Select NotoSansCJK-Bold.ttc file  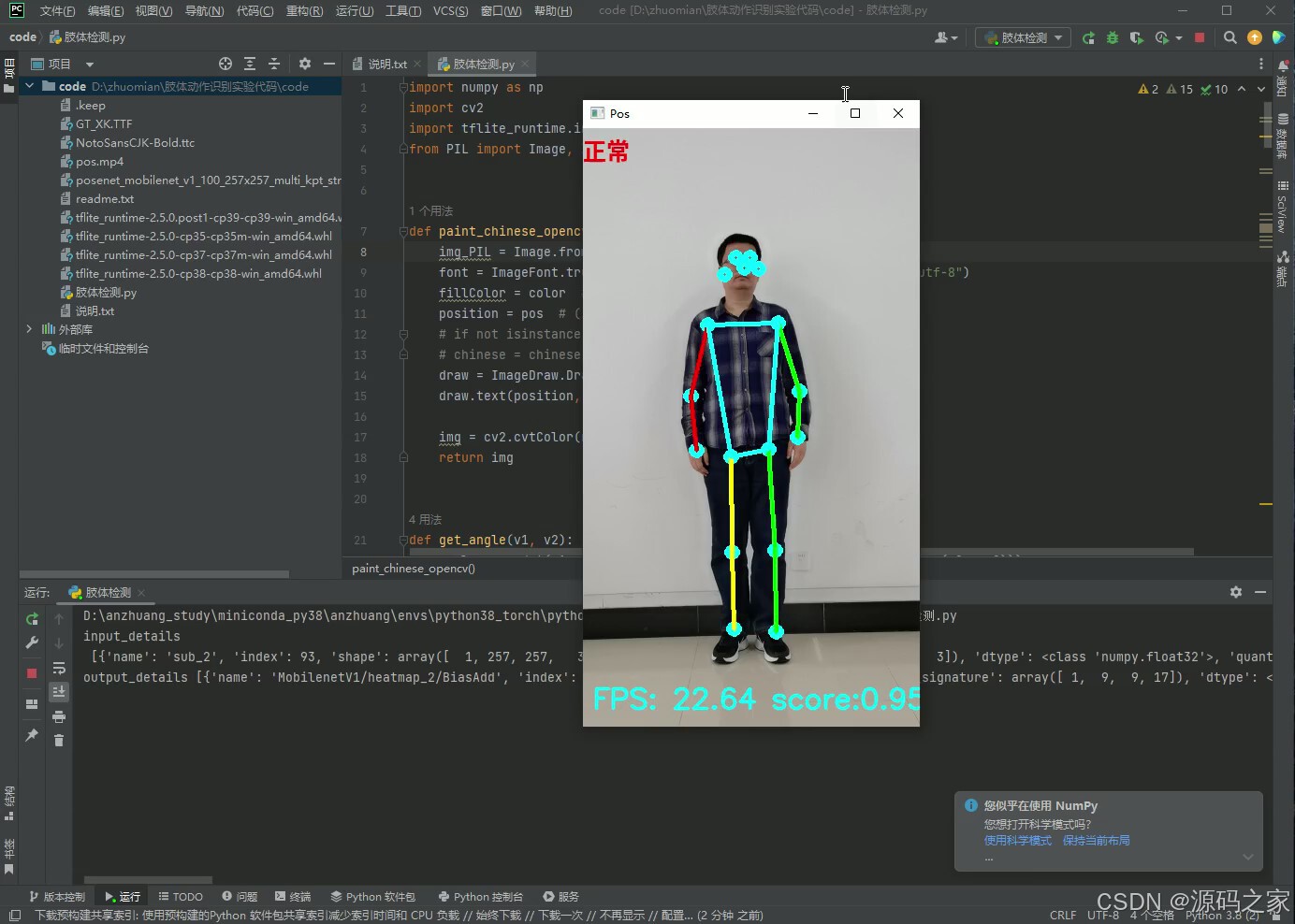pyautogui.click(x=135, y=142)
